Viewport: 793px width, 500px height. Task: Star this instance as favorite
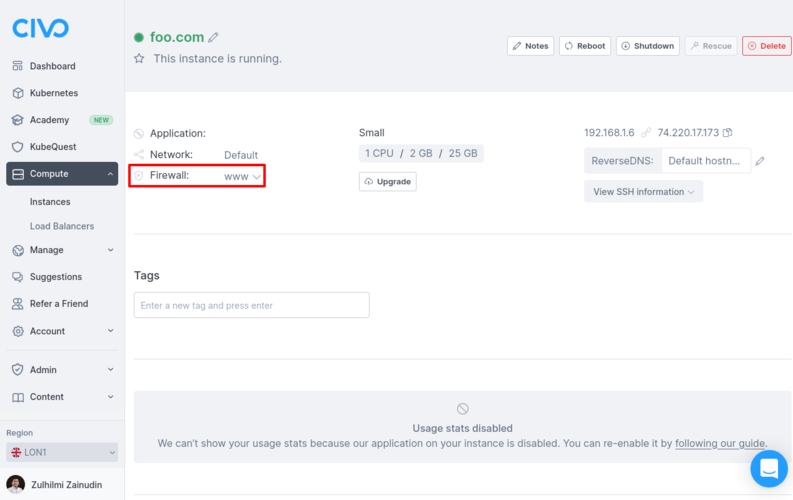point(140,59)
